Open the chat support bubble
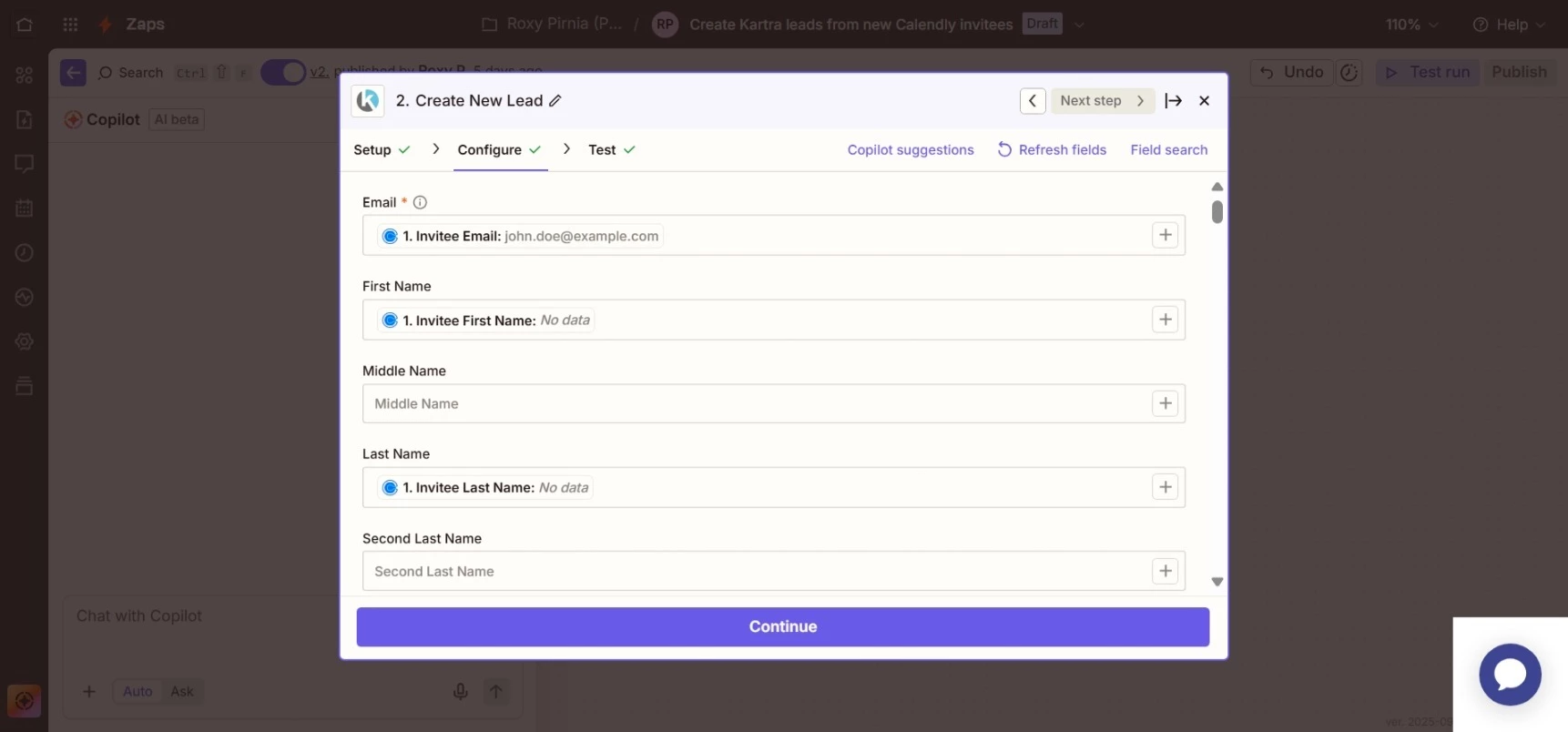1568x732 pixels. pos(1510,675)
